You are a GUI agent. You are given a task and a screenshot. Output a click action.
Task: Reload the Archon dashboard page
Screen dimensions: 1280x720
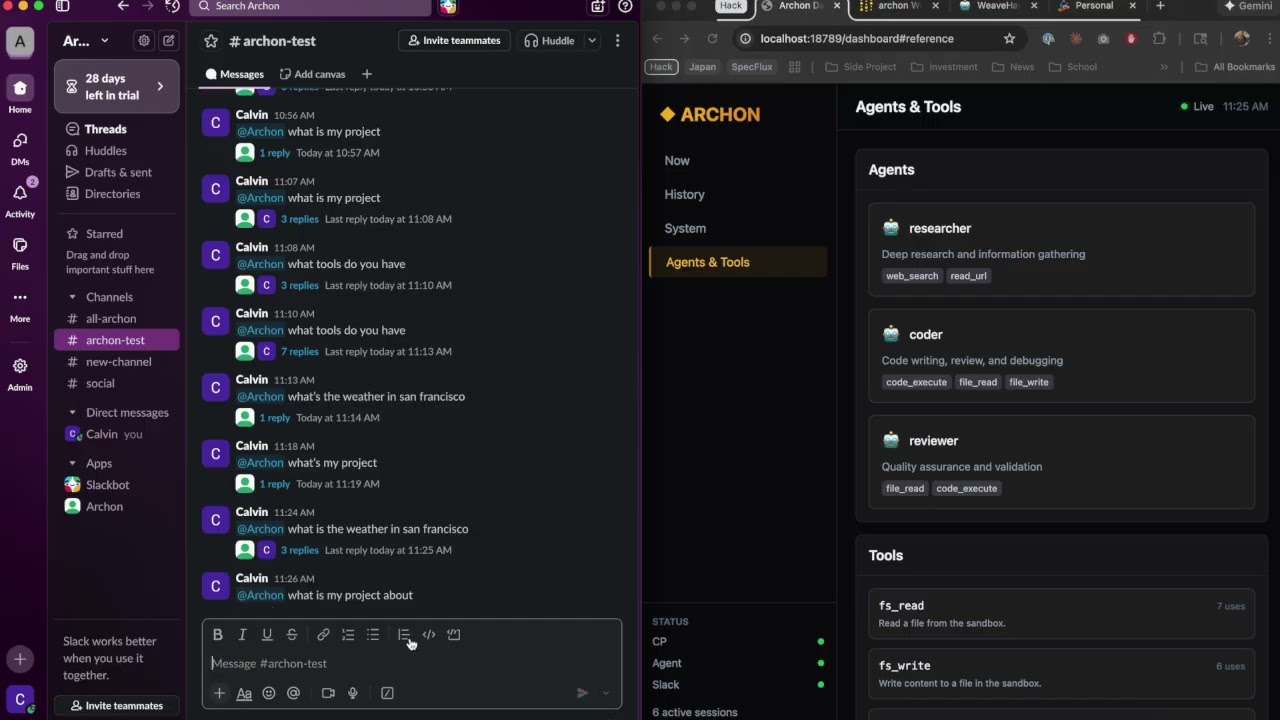[x=712, y=39]
